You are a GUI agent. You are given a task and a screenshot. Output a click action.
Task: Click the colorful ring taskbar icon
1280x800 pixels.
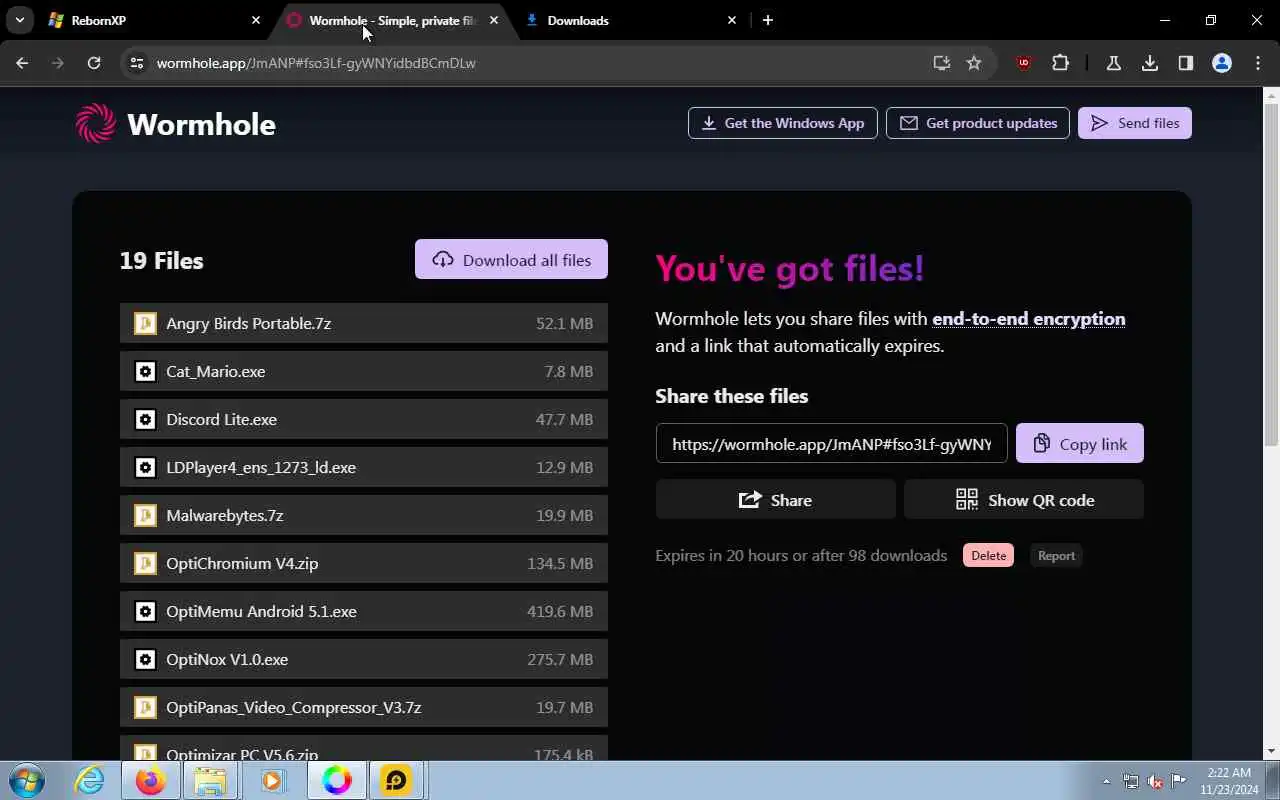click(337, 780)
